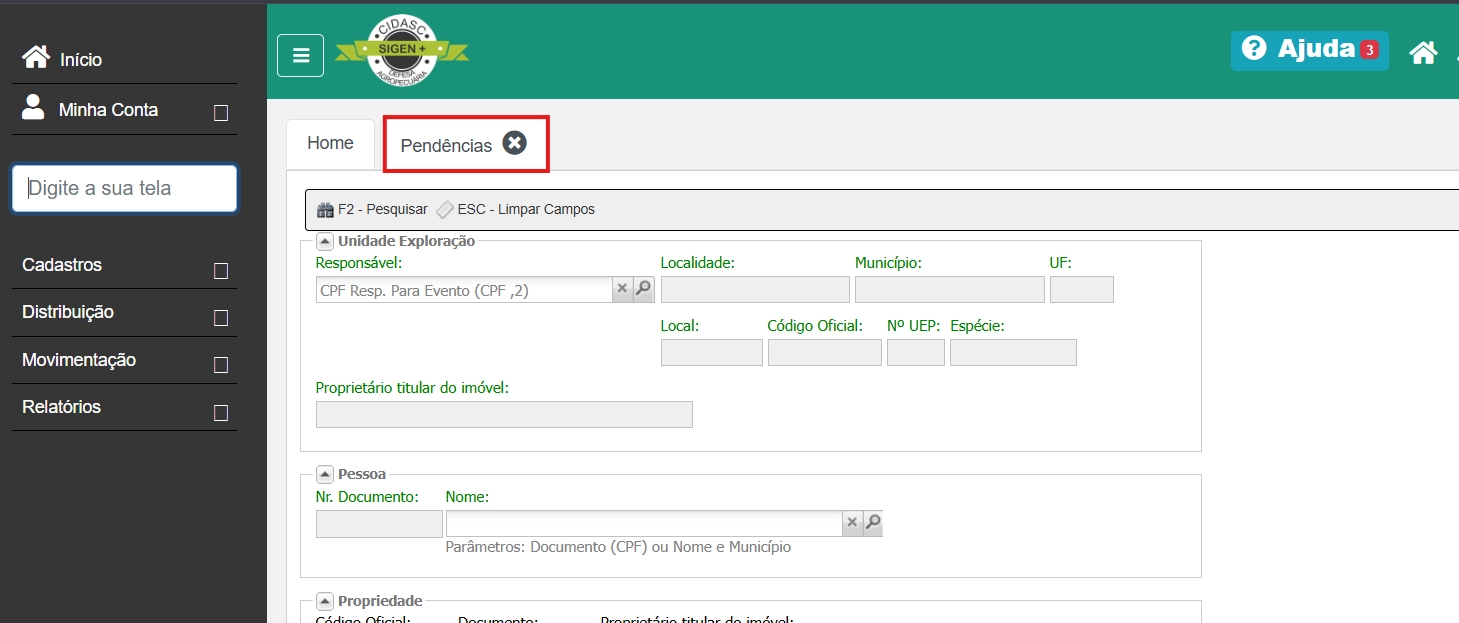Click the home icon in top header
The width and height of the screenshot is (1459, 623).
(1423, 53)
